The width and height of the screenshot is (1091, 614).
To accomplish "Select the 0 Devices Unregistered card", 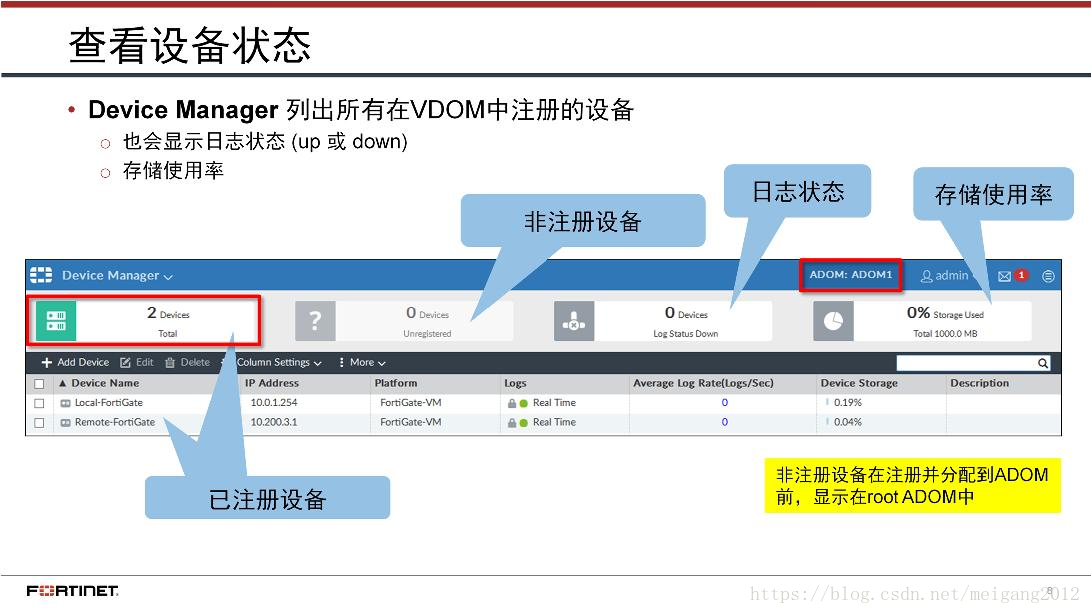I will point(404,321).
